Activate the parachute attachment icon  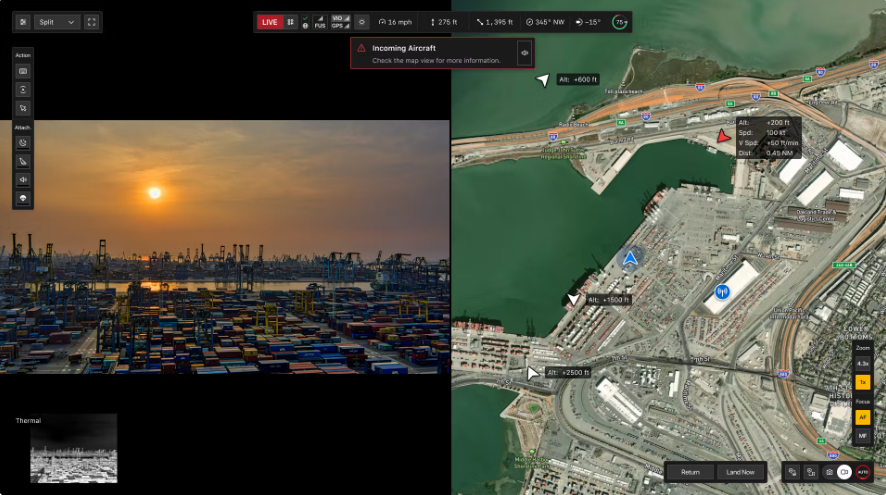(23, 198)
